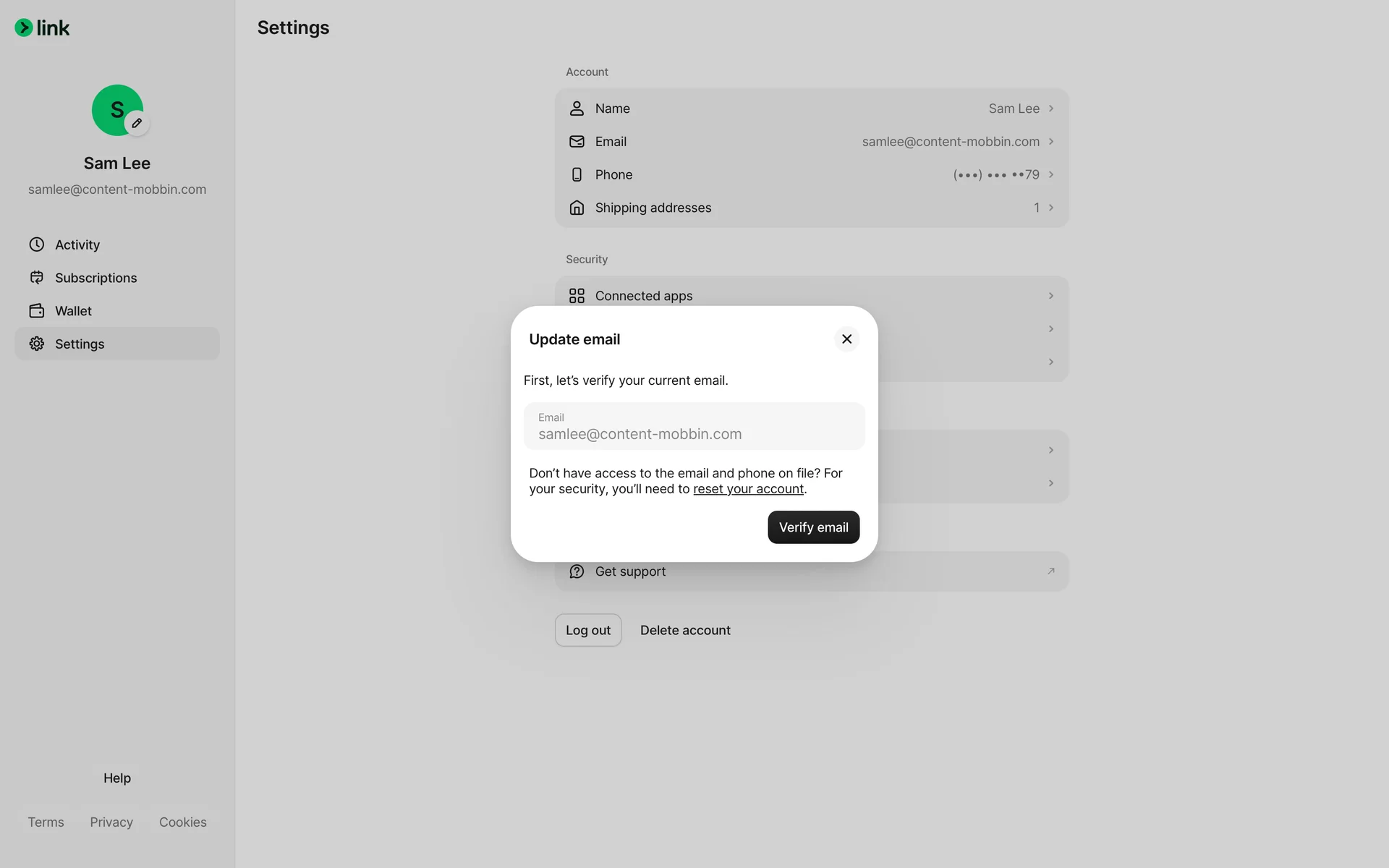The width and height of the screenshot is (1389, 868).
Task: Click the pencil edit icon on the avatar
Action: (x=137, y=123)
